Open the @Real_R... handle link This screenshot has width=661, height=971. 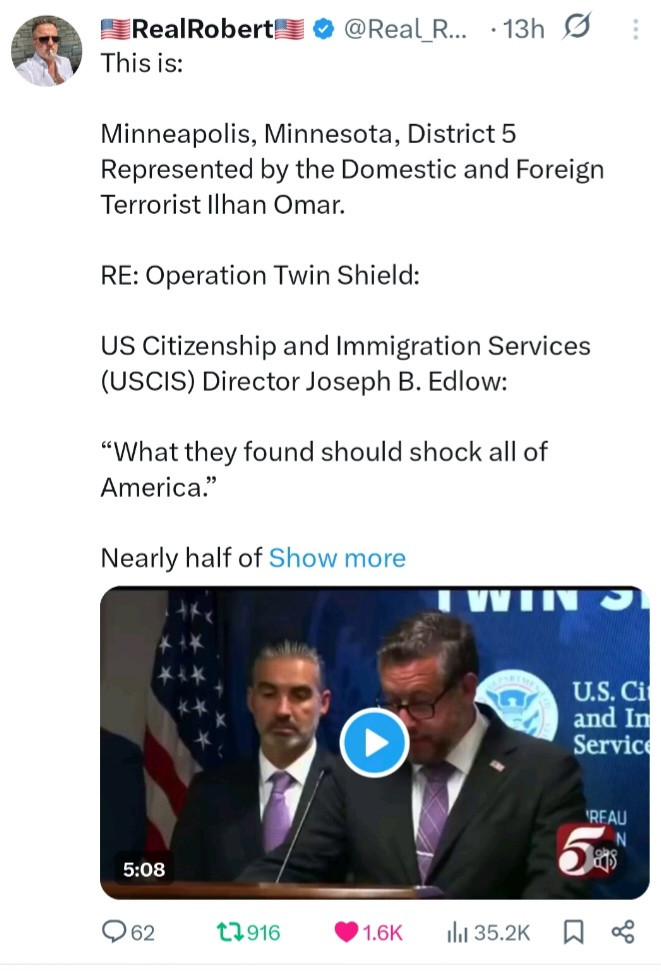point(405,29)
